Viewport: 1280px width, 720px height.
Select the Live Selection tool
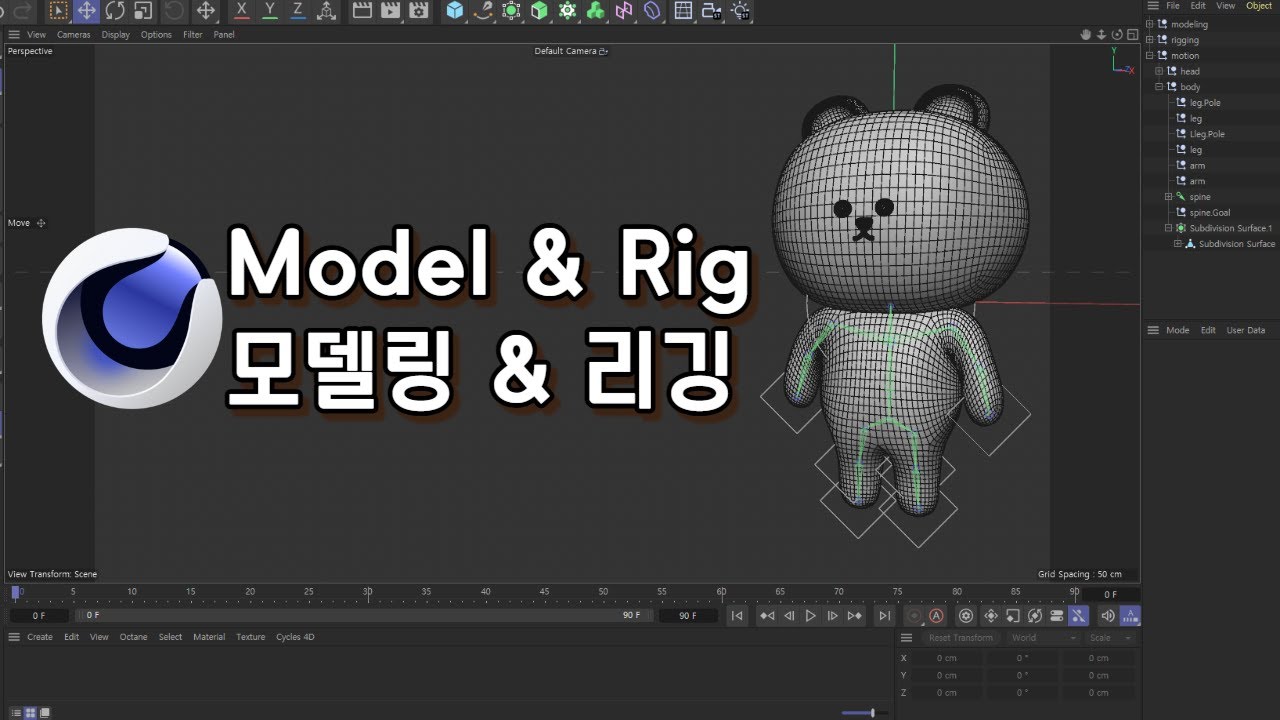(58, 11)
